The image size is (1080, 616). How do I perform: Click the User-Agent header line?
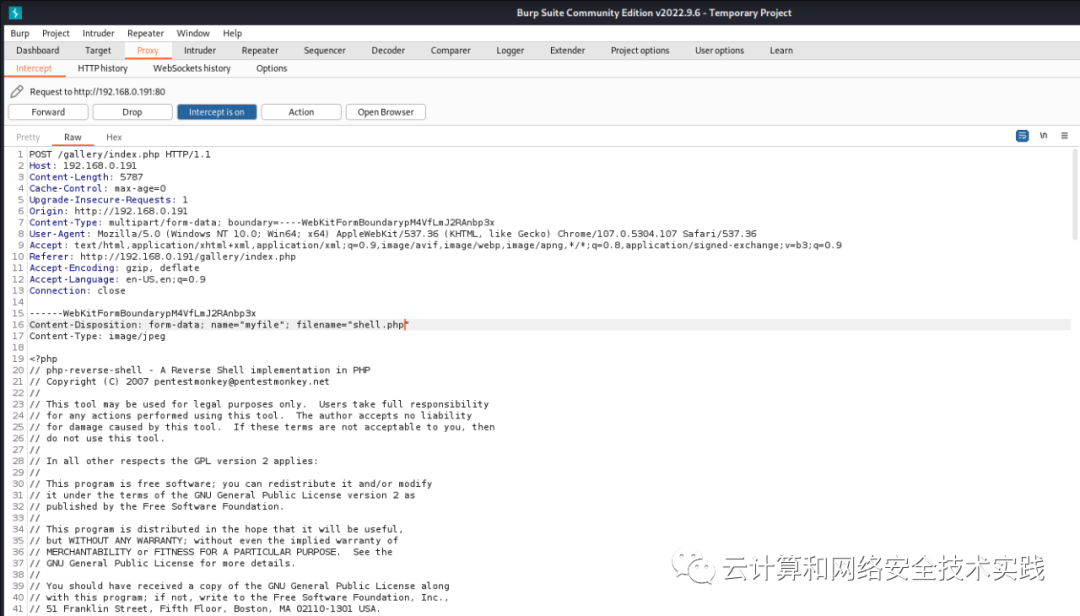393,234
